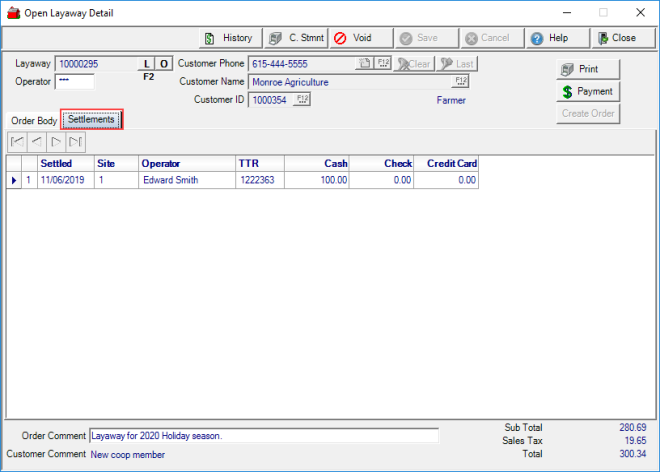Go to previous settlement record
This screenshot has width=660, height=472.
tap(36, 142)
